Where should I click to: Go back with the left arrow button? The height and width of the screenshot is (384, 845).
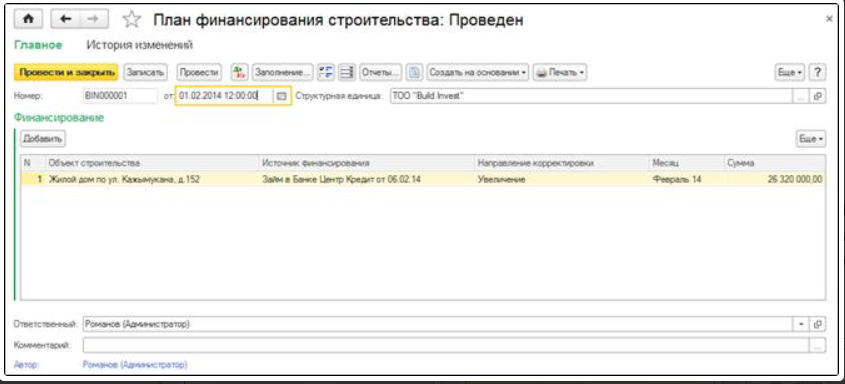pyautogui.click(x=65, y=19)
